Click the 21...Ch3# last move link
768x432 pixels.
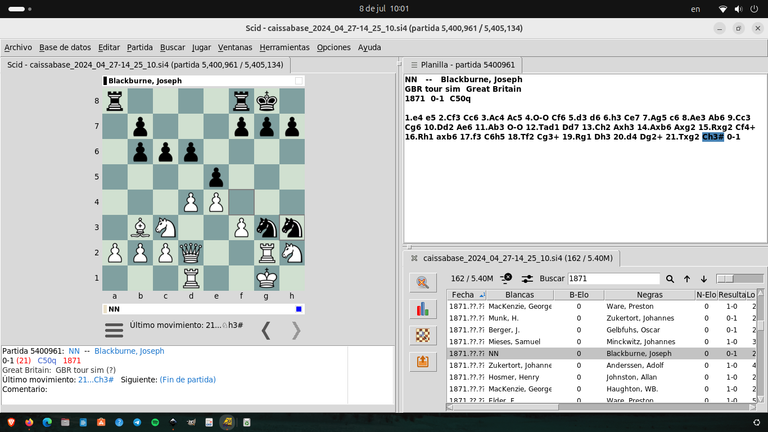96,380
